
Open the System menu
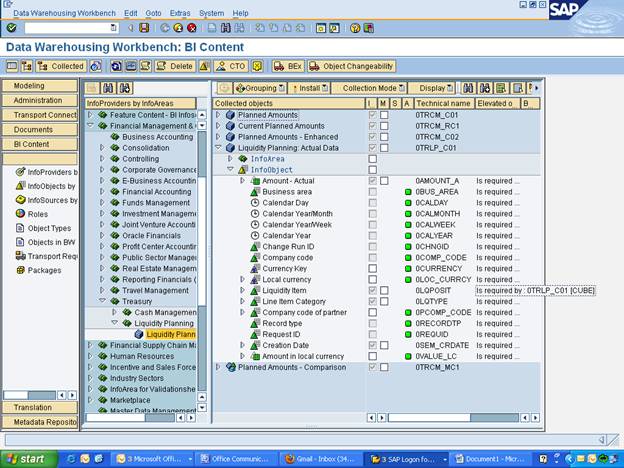tap(211, 13)
